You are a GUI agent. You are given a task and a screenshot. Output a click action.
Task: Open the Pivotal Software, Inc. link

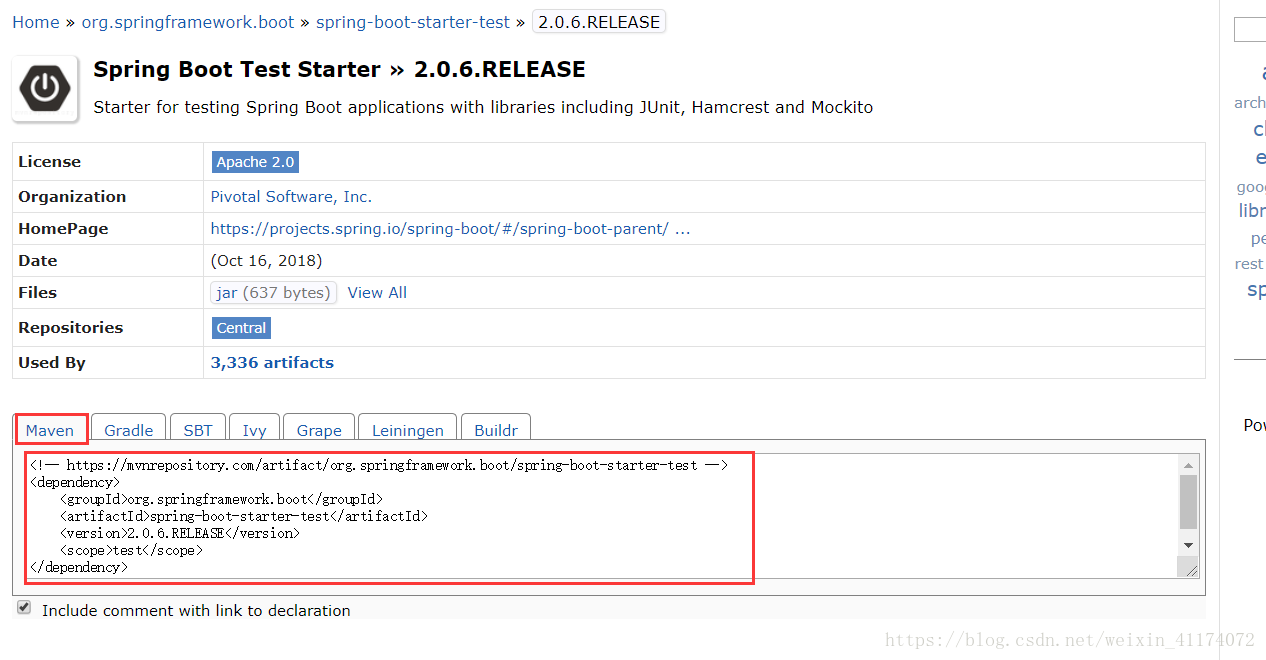click(291, 197)
